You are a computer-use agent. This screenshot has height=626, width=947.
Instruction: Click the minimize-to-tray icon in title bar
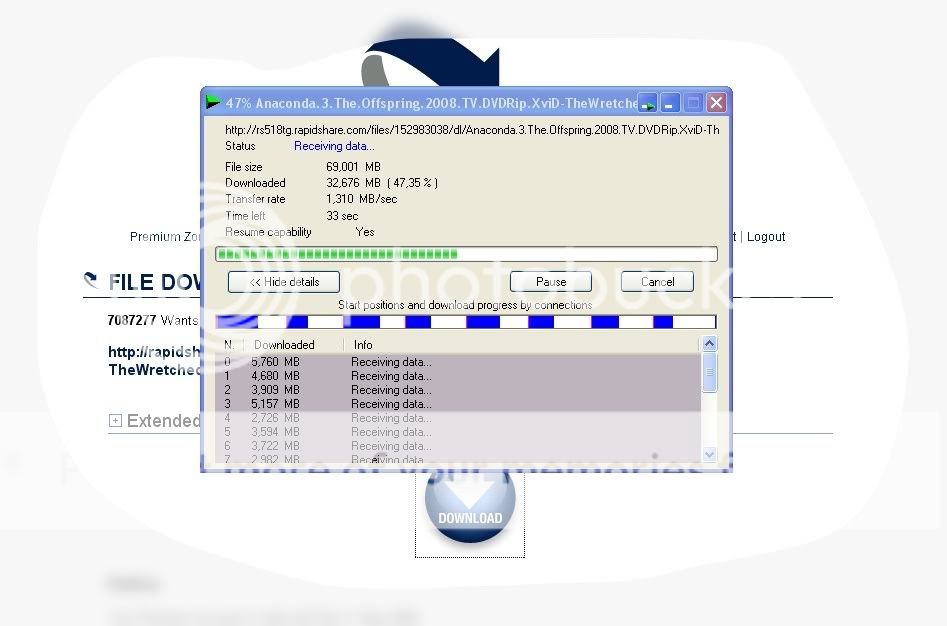tap(649, 102)
